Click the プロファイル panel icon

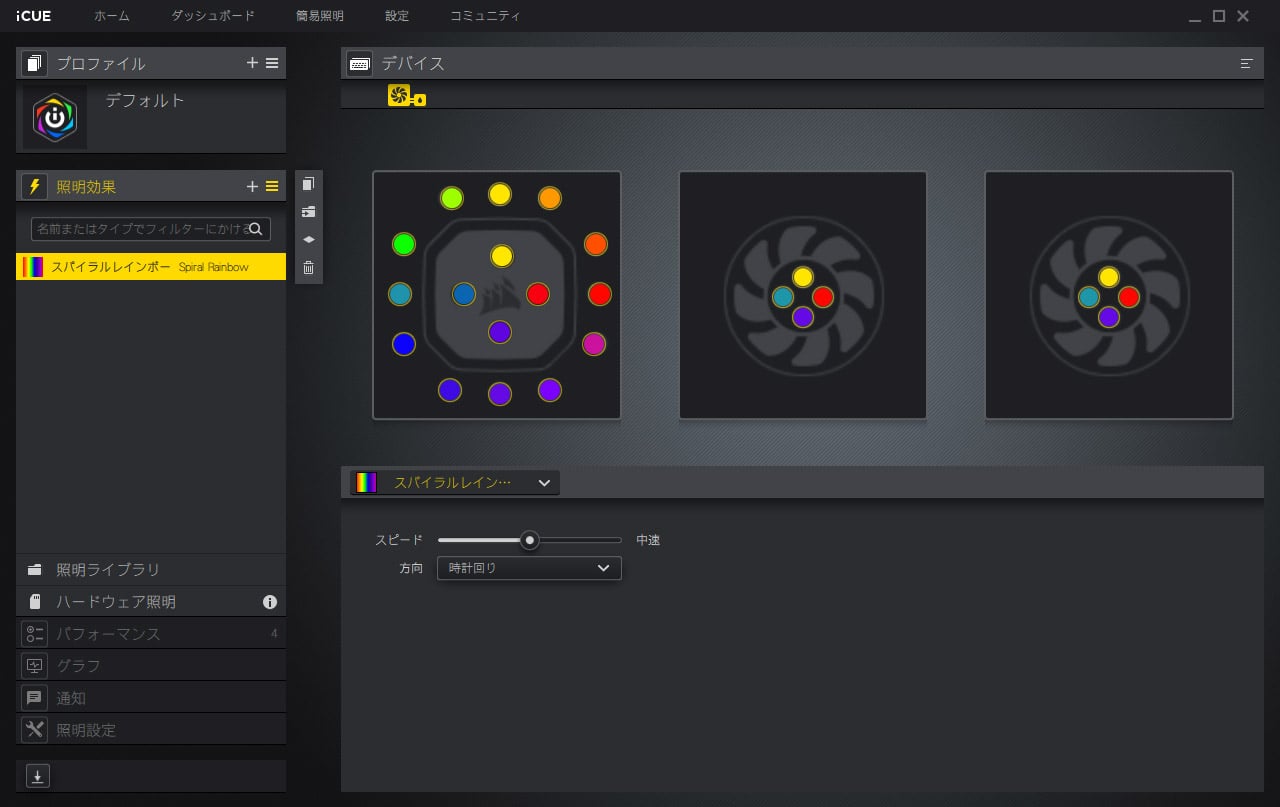pos(35,63)
